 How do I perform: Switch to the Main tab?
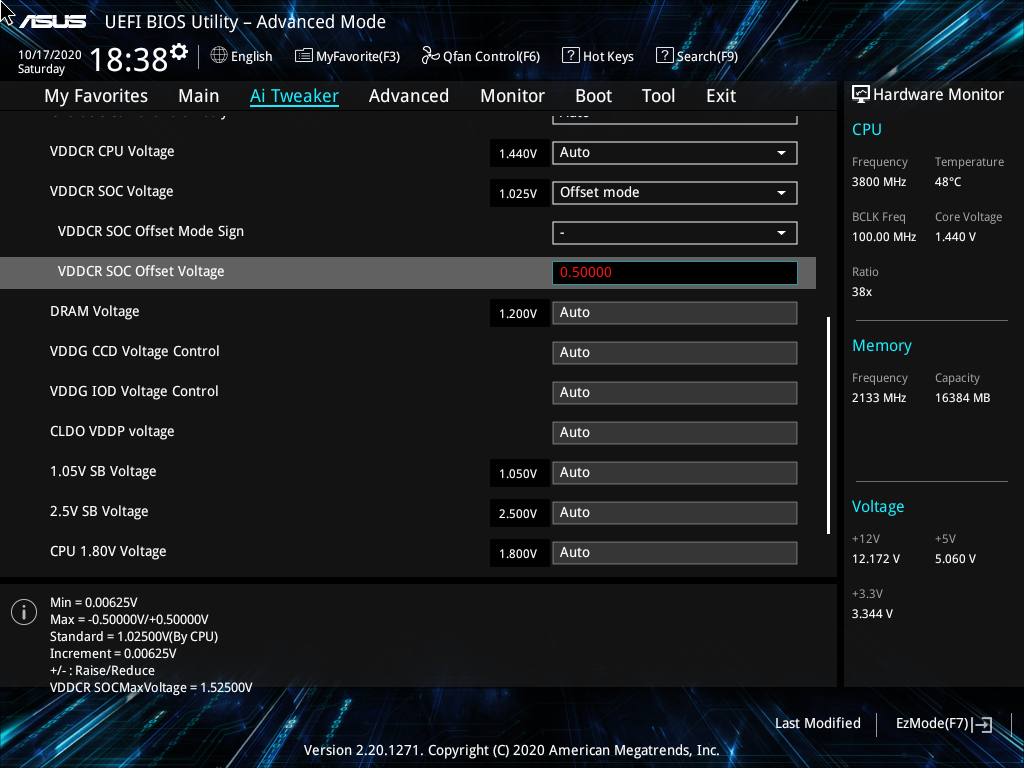(x=199, y=96)
